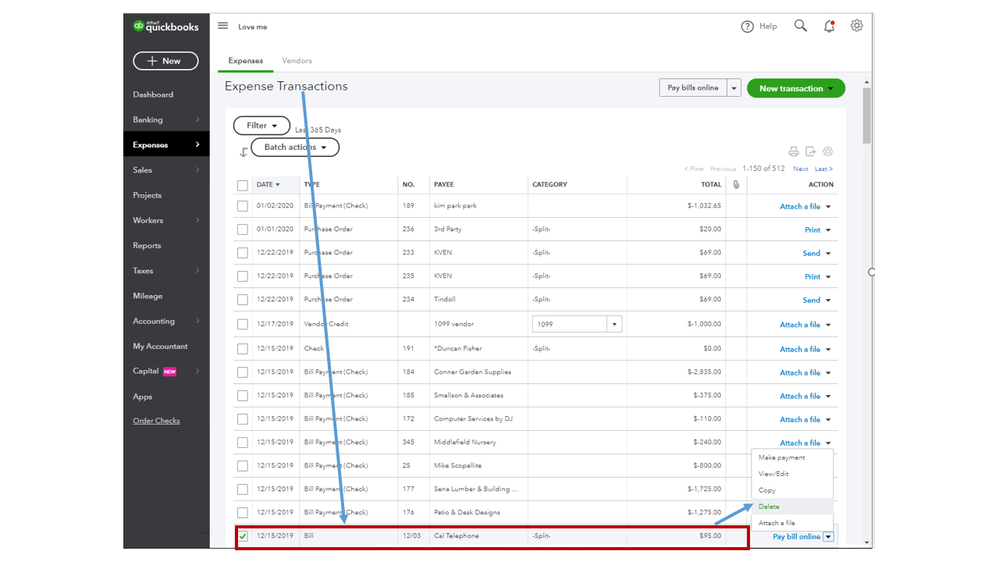Click the attachment paperclip column icon

tap(736, 185)
